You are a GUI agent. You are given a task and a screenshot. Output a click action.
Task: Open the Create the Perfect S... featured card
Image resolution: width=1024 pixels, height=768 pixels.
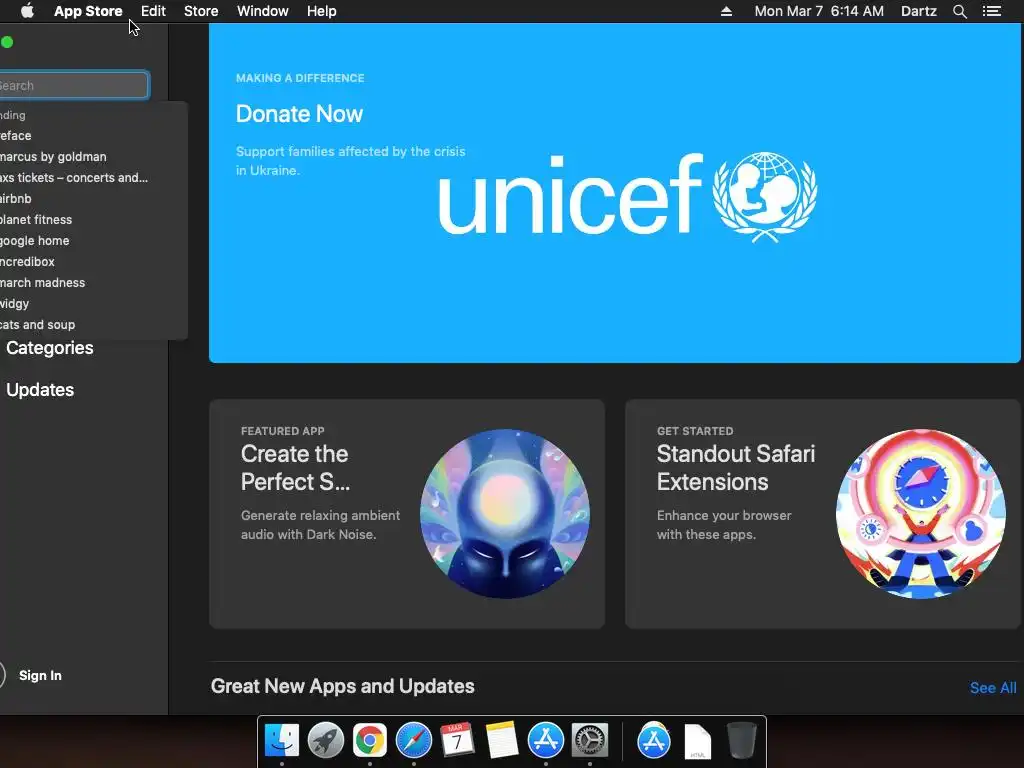click(407, 514)
